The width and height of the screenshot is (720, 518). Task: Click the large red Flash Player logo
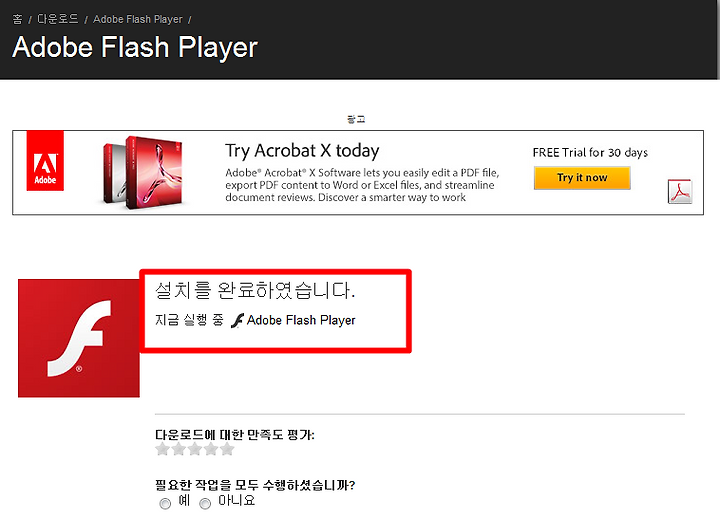point(79,338)
